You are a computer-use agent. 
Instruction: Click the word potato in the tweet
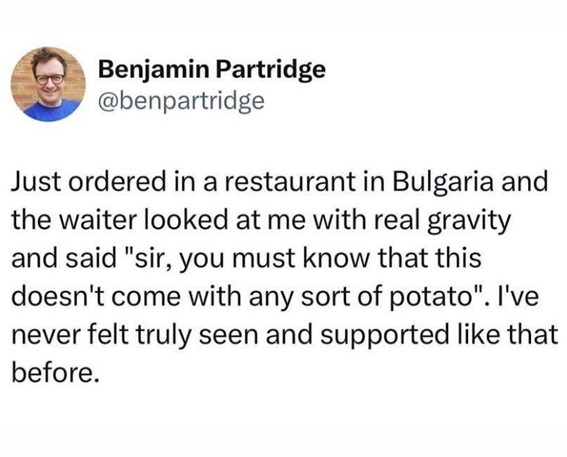click(429, 296)
